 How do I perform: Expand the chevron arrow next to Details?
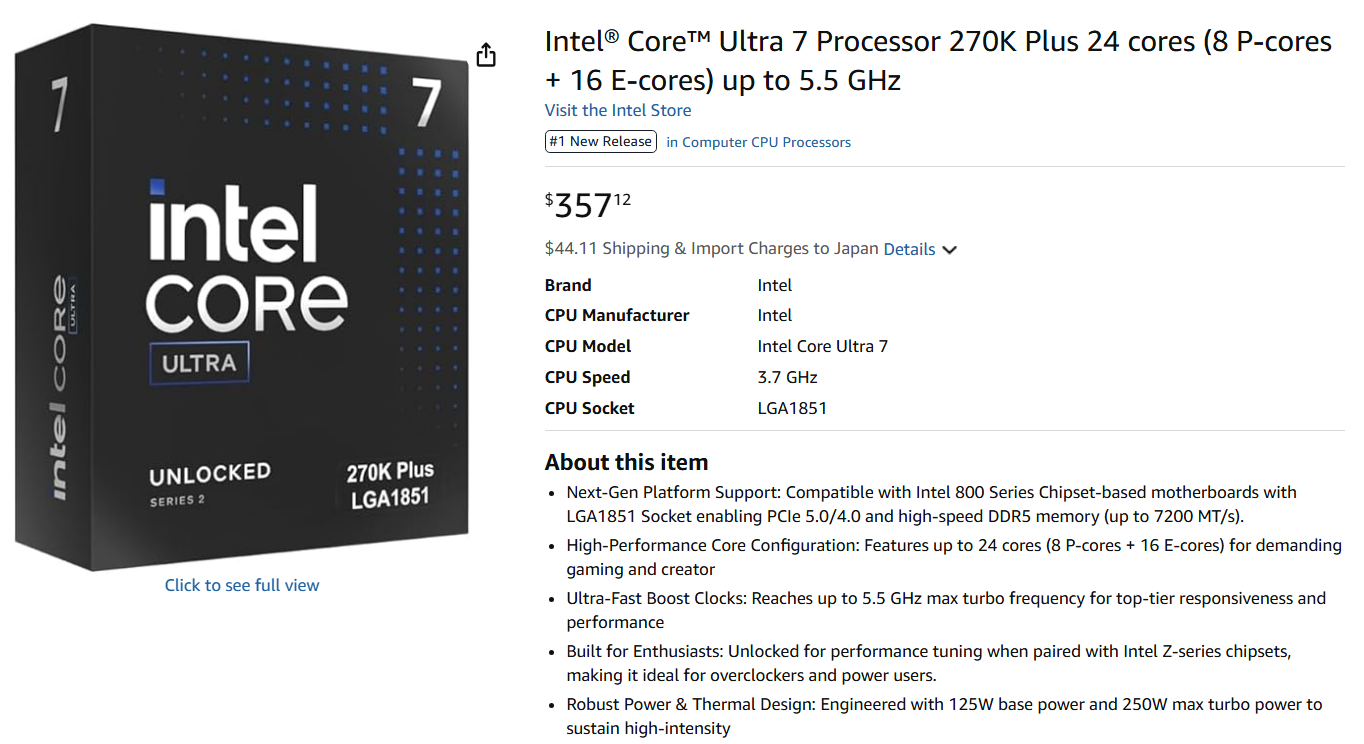pos(949,250)
